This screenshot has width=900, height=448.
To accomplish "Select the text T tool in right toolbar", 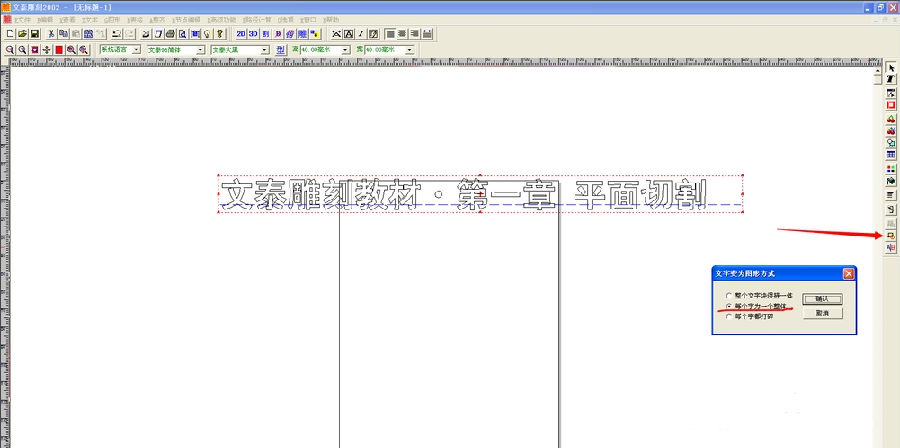I will click(x=891, y=79).
